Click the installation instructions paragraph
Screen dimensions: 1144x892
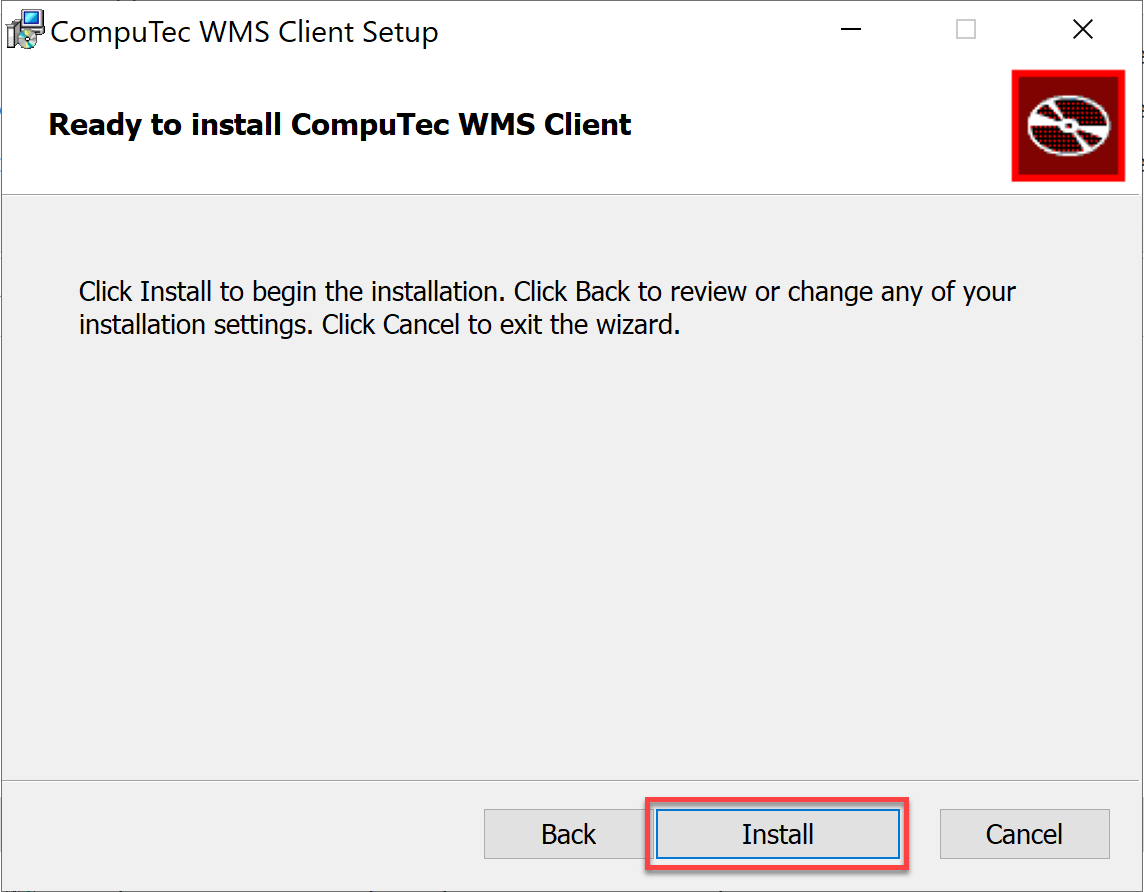[547, 307]
